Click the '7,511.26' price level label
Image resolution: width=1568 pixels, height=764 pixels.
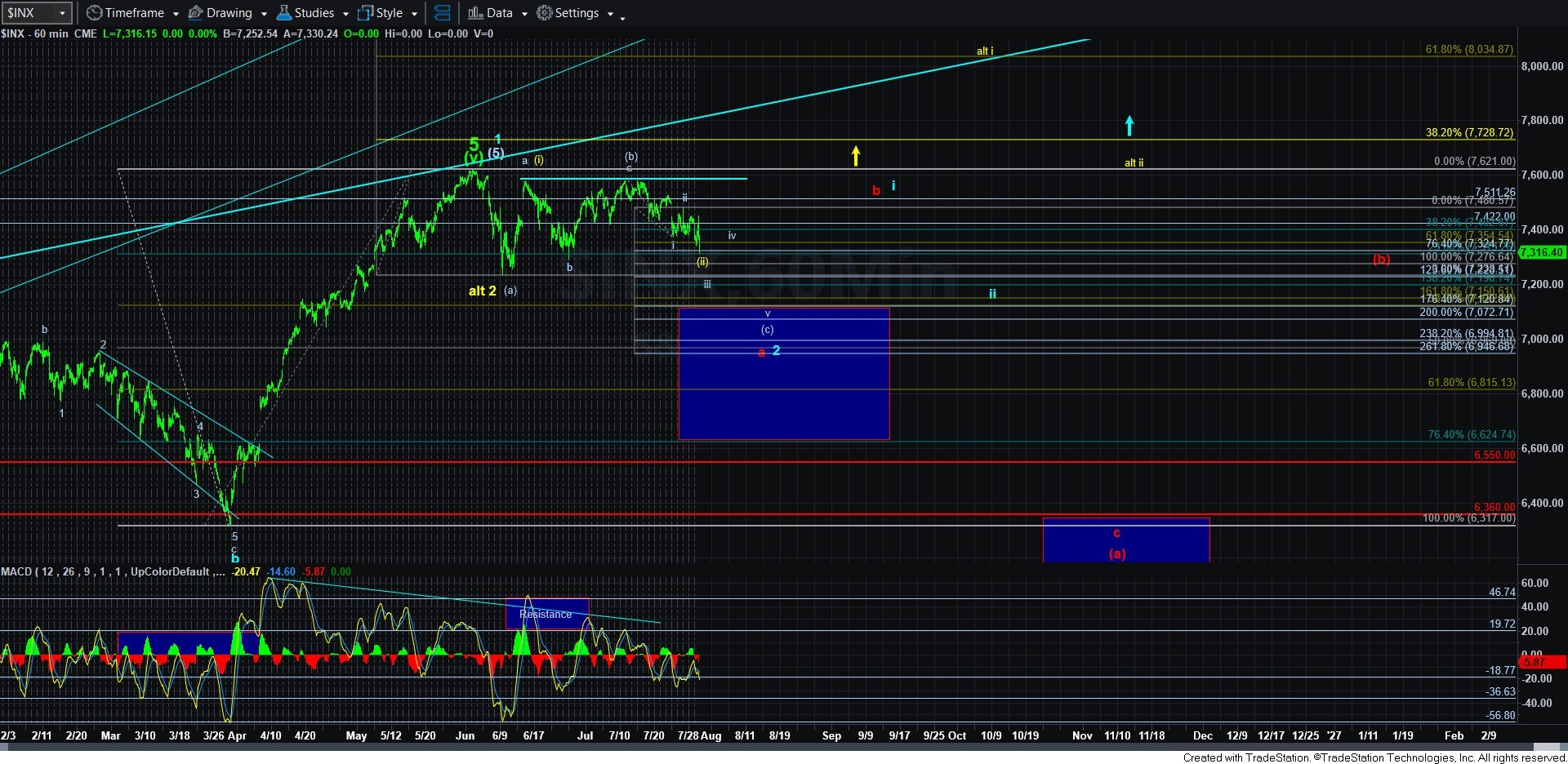click(1494, 192)
